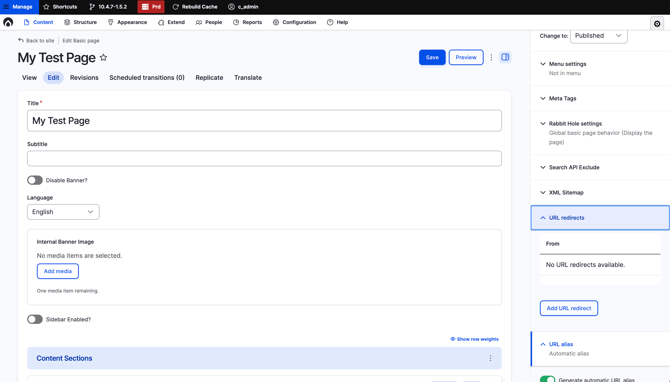Screen dimensions: 670x382
Task: Click into the Subtitle input field
Action: [264, 158]
